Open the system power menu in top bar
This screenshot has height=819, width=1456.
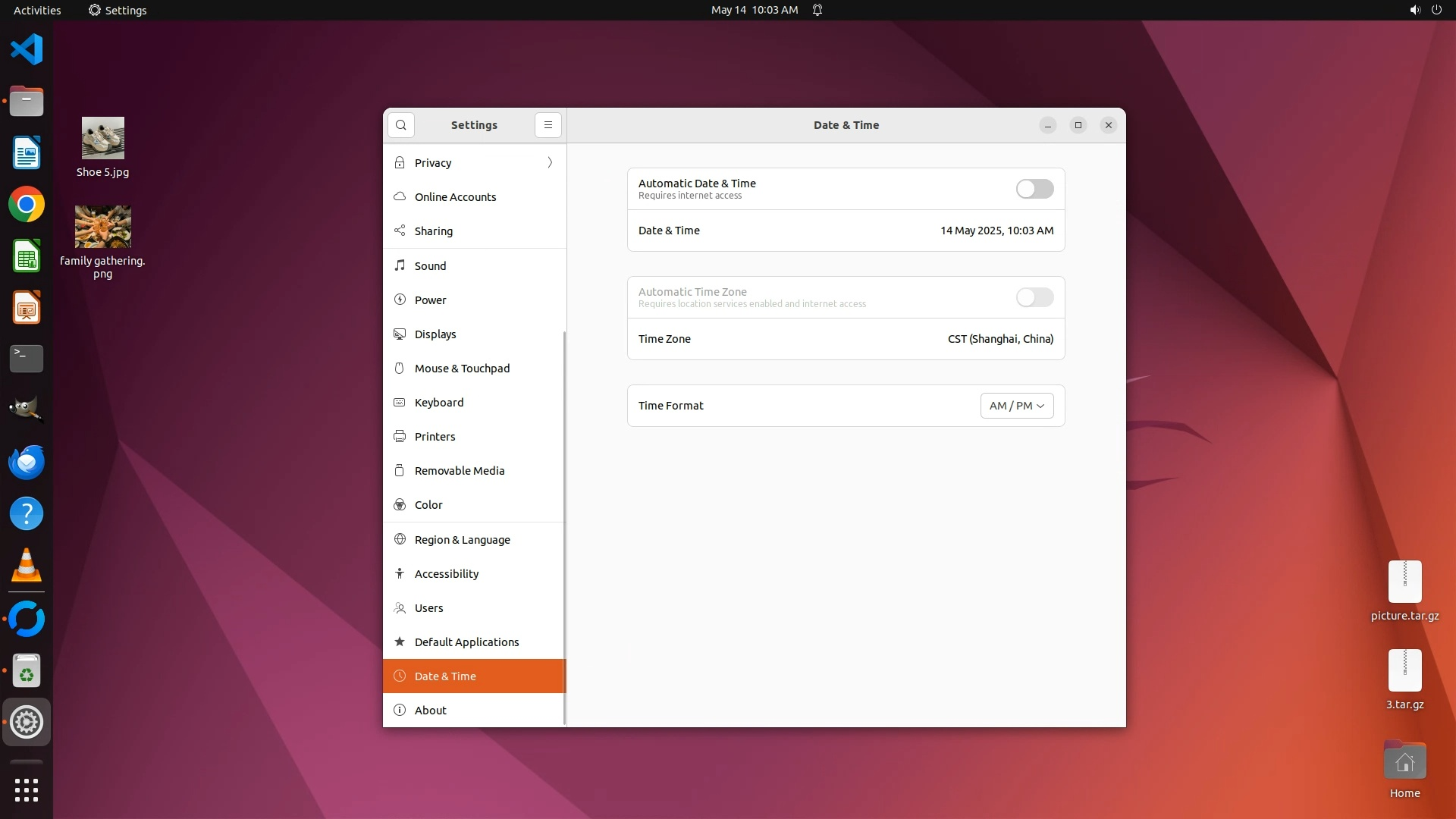click(x=1436, y=10)
